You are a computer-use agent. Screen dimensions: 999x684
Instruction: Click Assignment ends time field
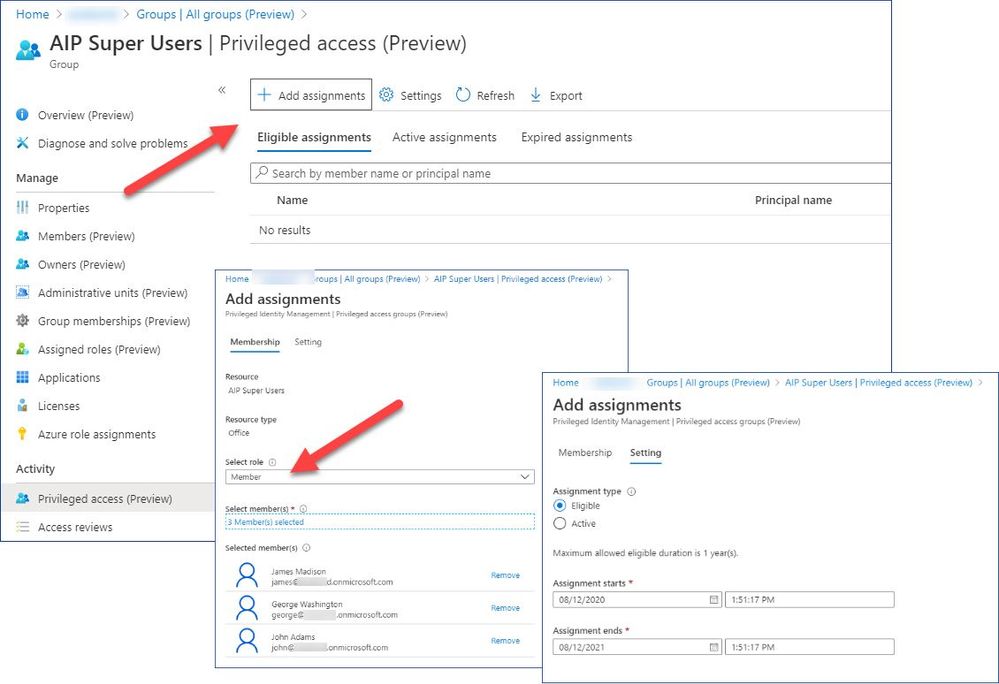[x=809, y=647]
